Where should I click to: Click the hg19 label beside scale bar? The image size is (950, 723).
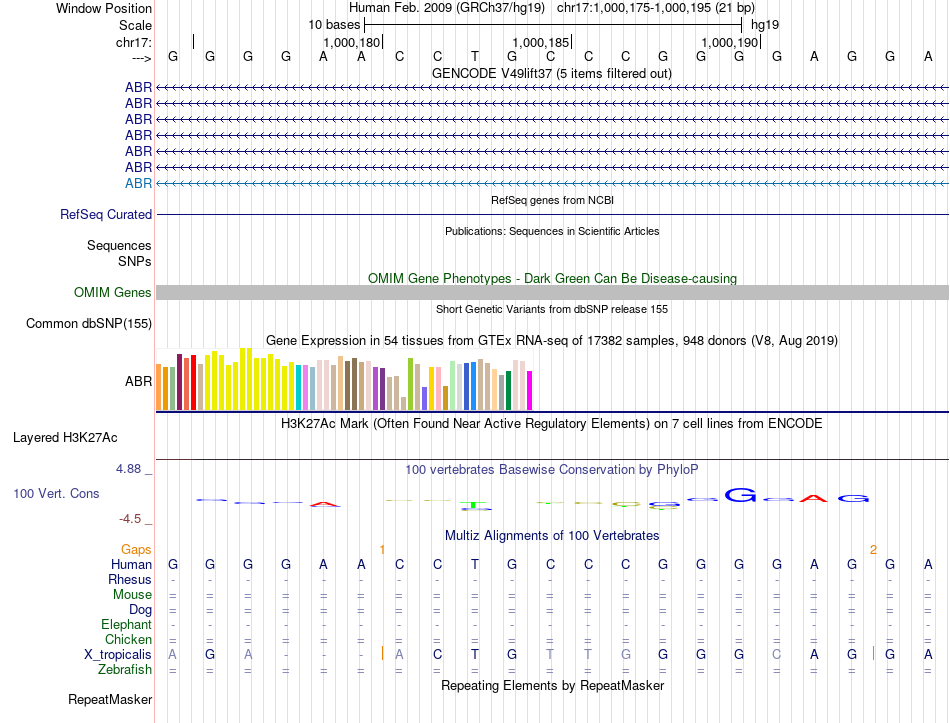tap(765, 25)
